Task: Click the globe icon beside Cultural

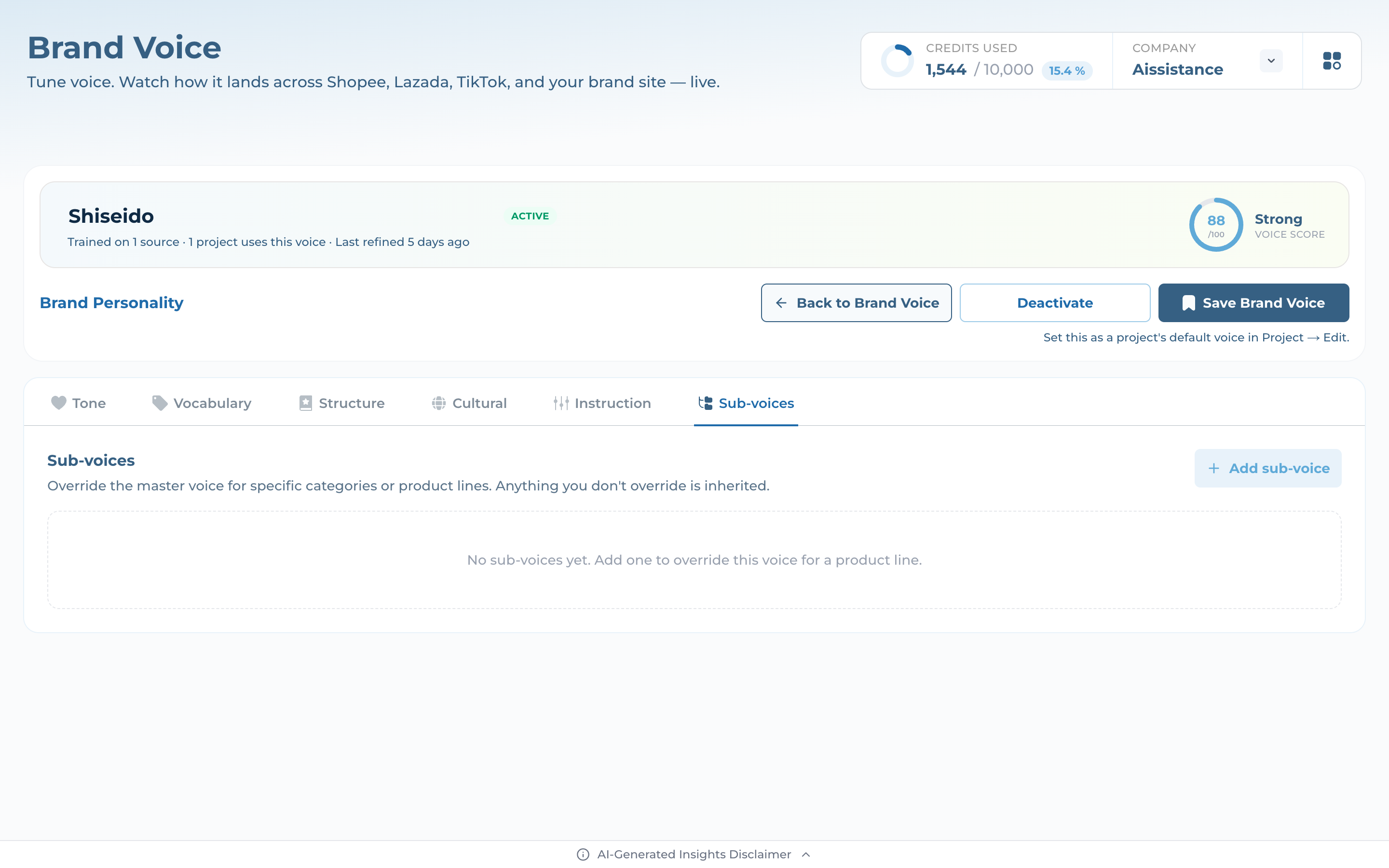Action: pos(438,403)
